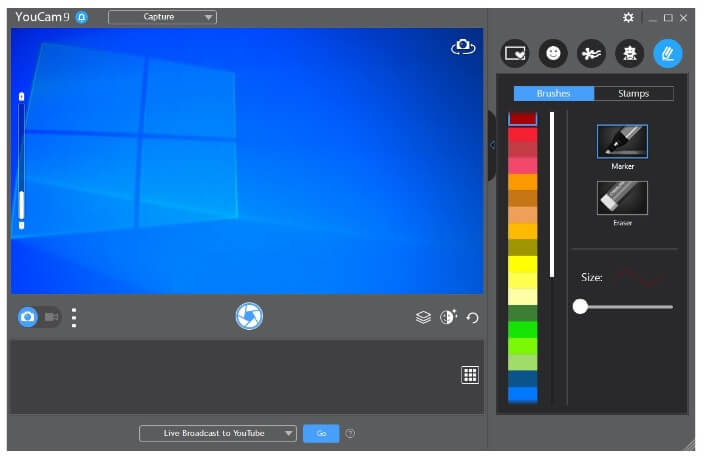
Task: Pick the bright orange color swatch
Action: [x=522, y=182]
